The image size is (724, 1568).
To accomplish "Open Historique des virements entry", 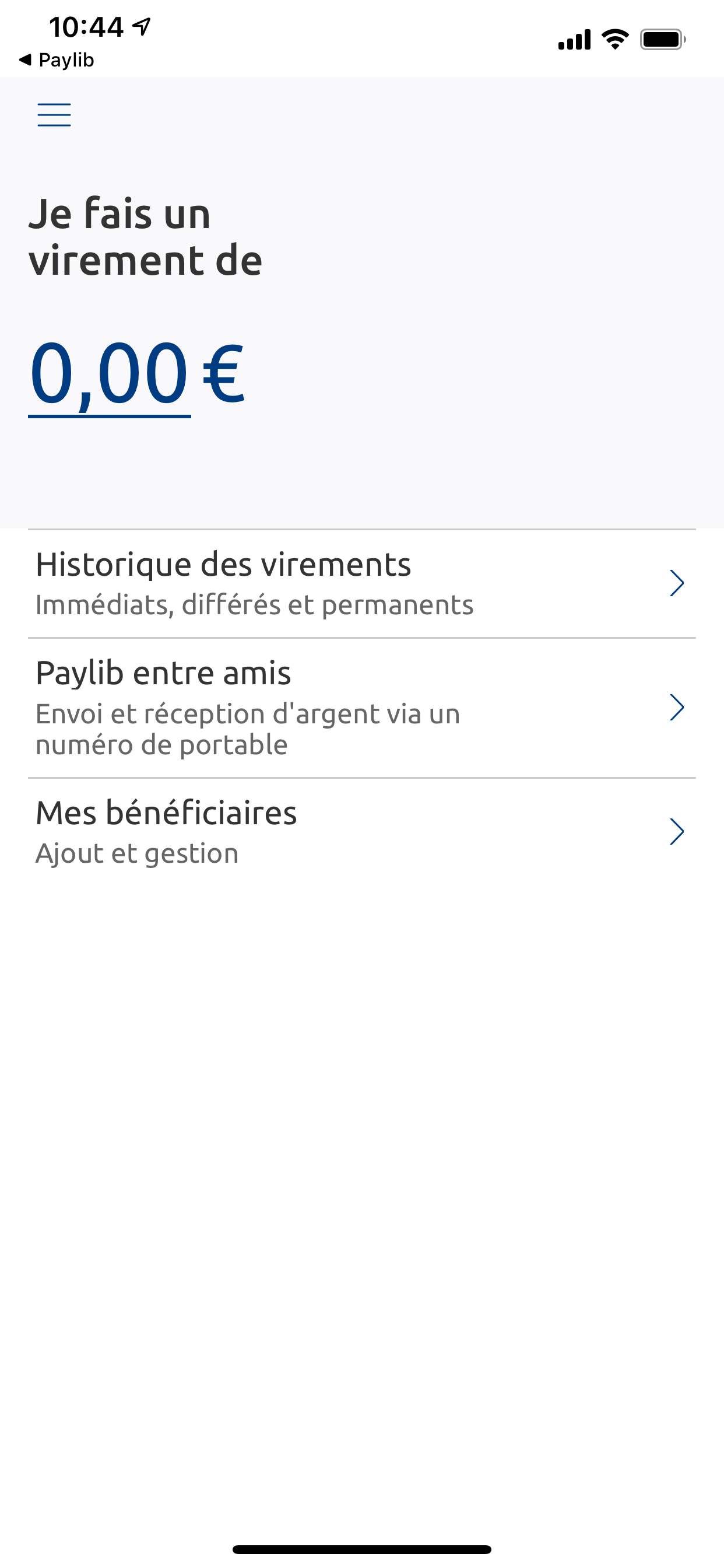I will point(223,564).
